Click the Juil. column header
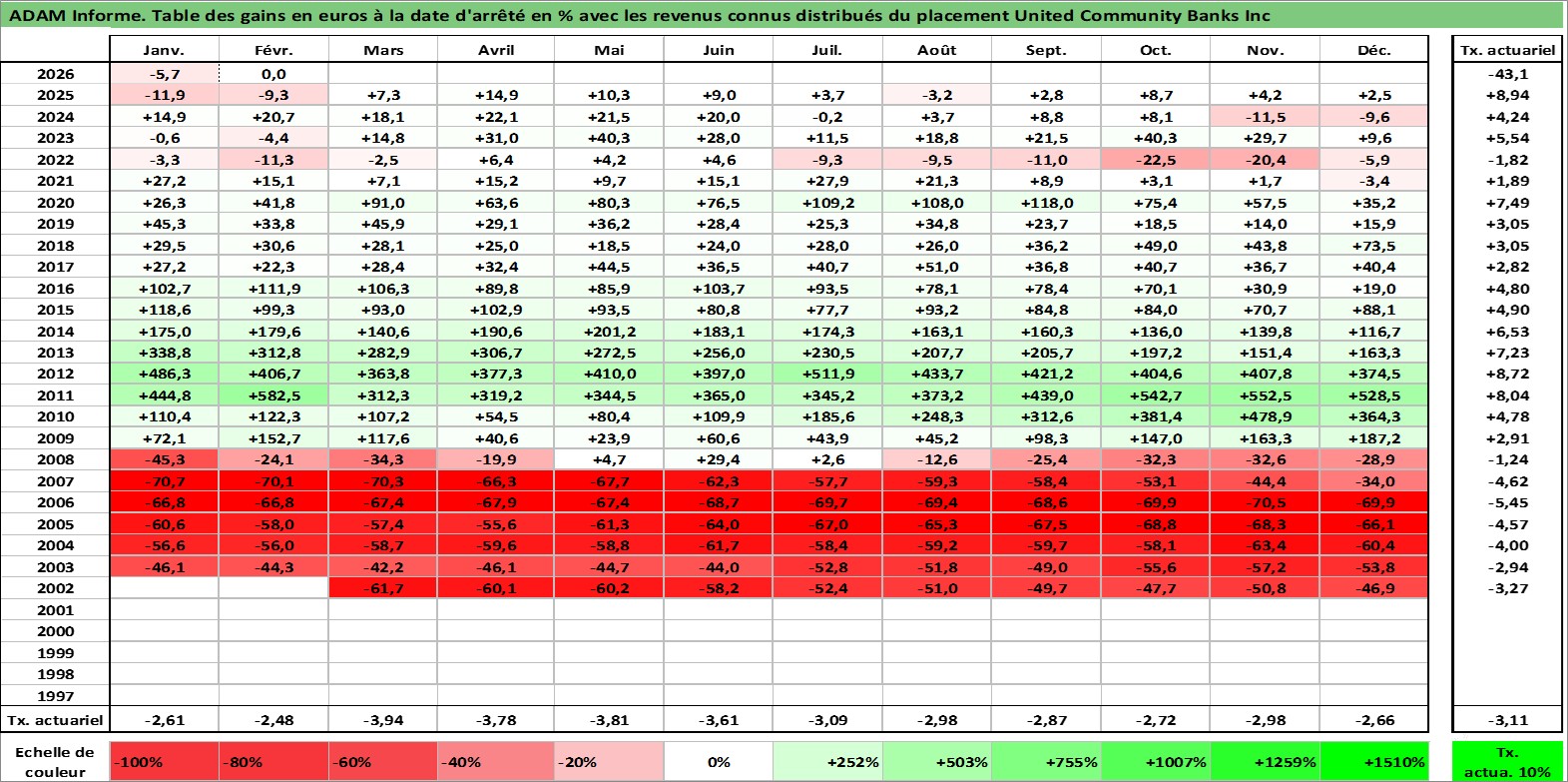1568x782 pixels. click(827, 50)
